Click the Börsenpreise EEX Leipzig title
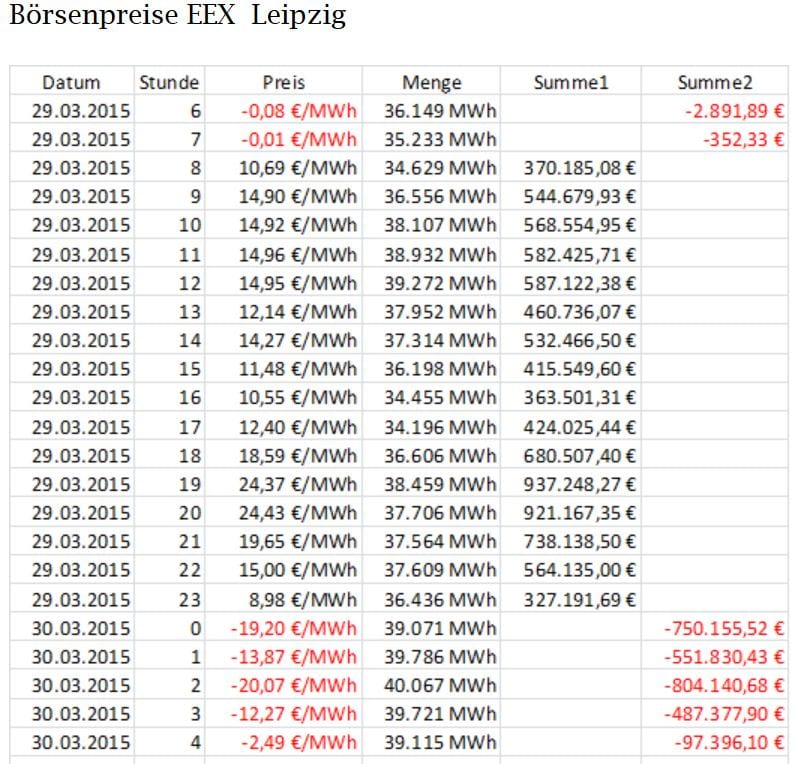The width and height of the screenshot is (799, 764). [x=177, y=18]
